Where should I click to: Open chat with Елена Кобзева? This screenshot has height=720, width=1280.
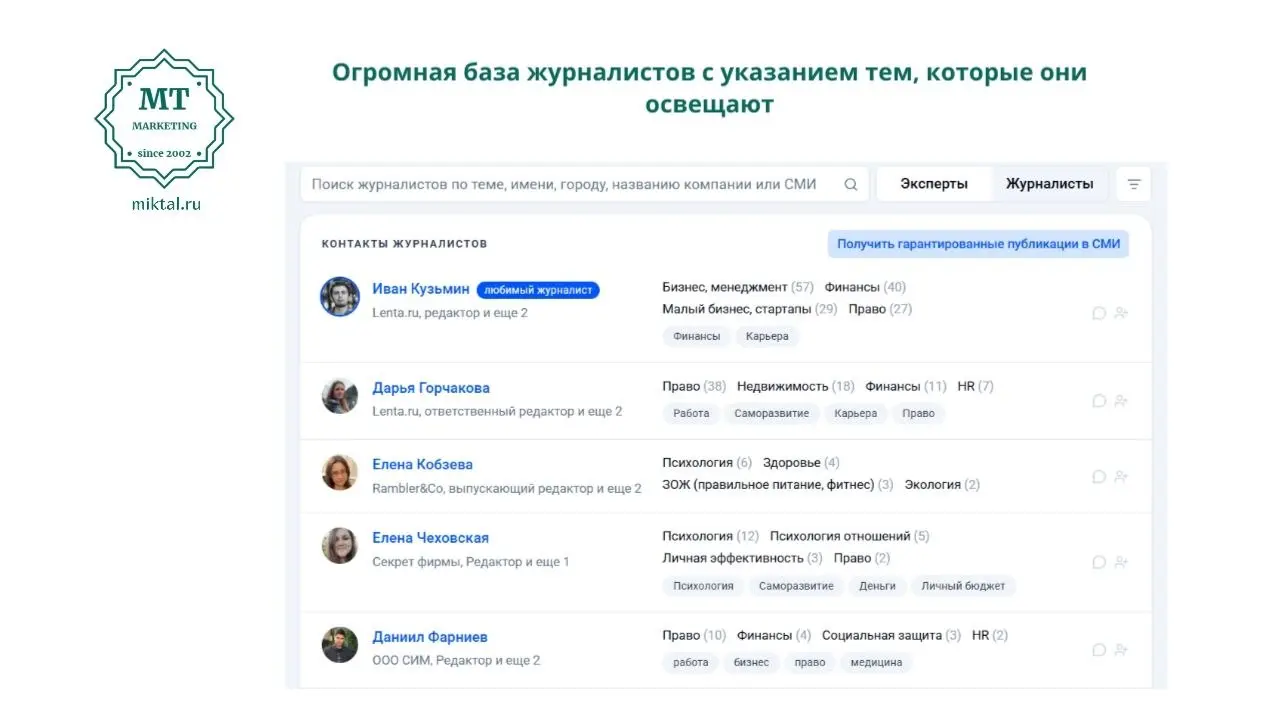[1099, 476]
